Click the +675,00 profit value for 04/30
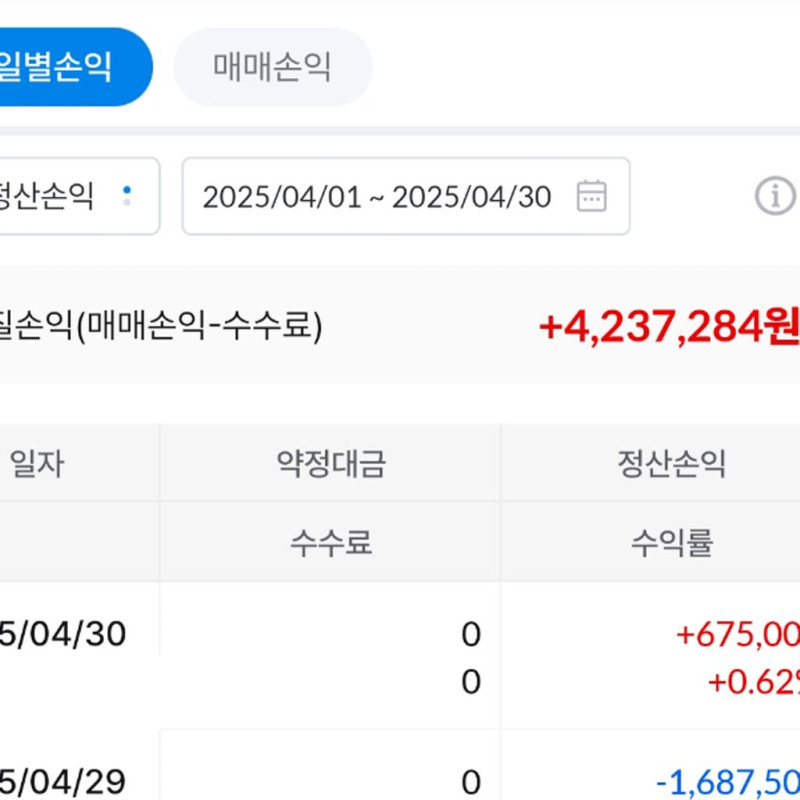The image size is (800, 800). 737,634
